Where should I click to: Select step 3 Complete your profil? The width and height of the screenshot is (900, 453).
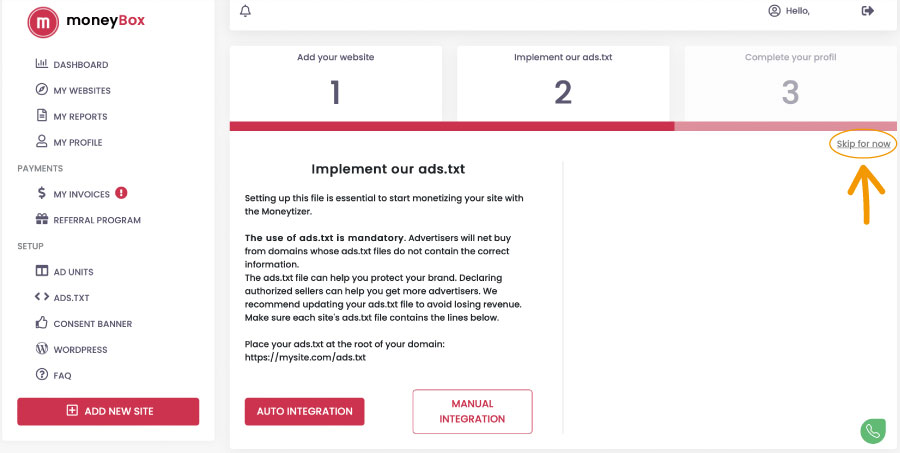click(790, 83)
